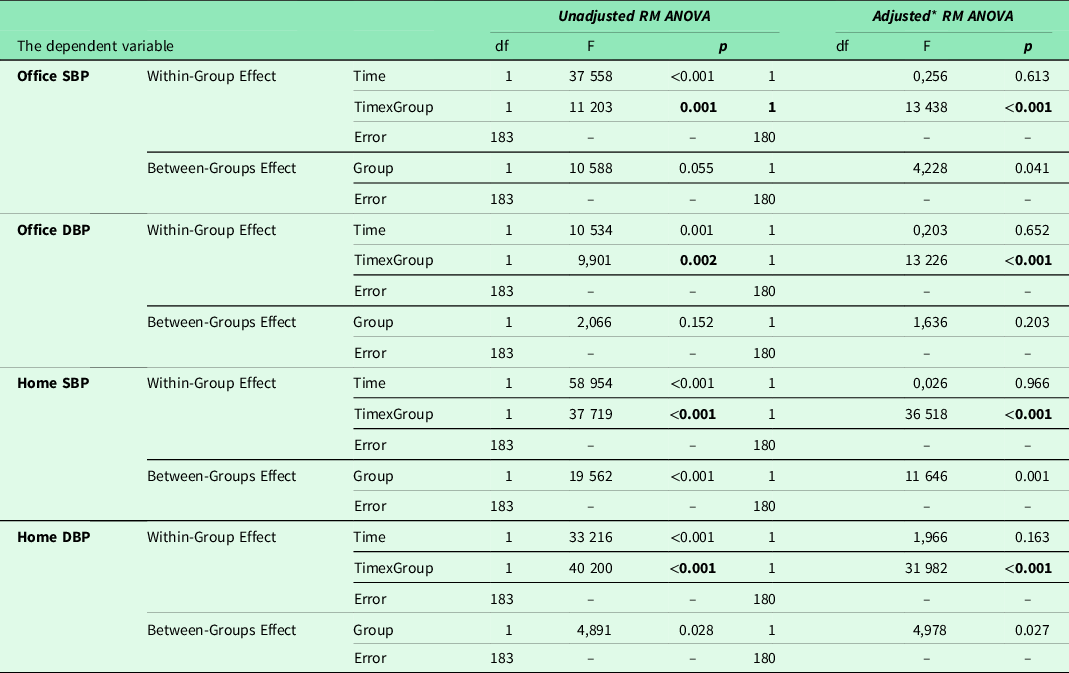Select the unadjusted p value 0.055
Screen dimensions: 1069x673
(695, 168)
